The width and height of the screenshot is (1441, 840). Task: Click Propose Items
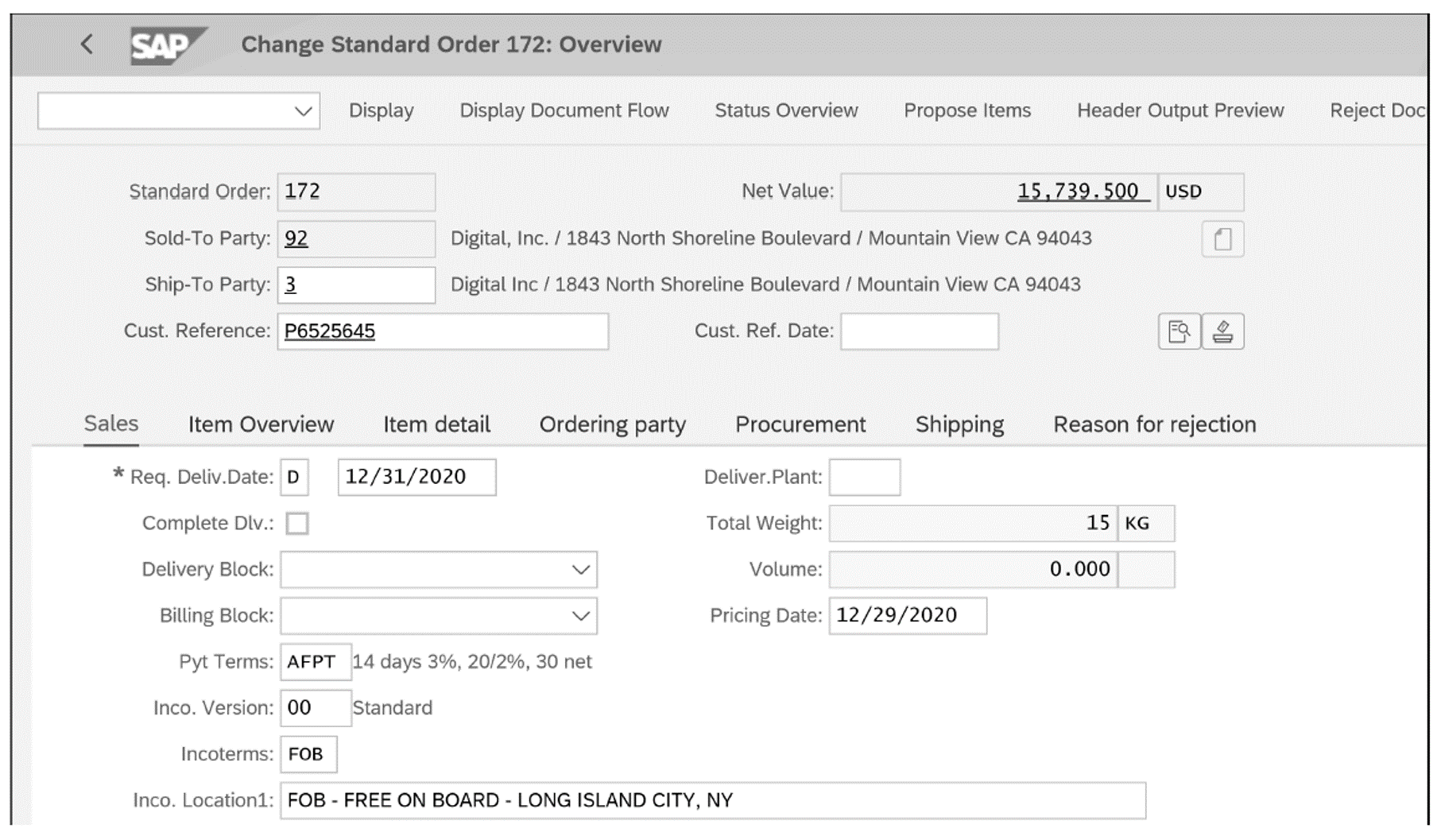(967, 110)
